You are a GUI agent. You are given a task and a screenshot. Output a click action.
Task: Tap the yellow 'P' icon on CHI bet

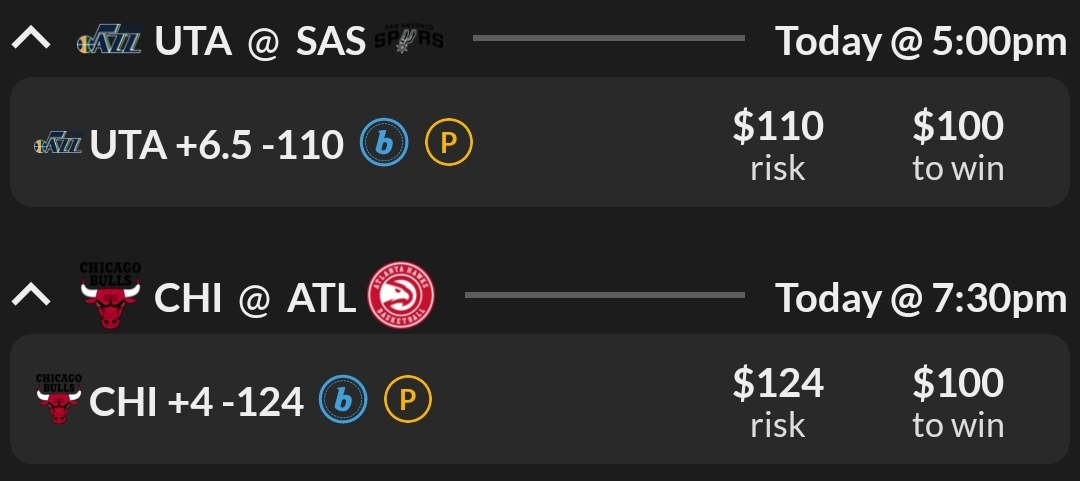pos(408,401)
